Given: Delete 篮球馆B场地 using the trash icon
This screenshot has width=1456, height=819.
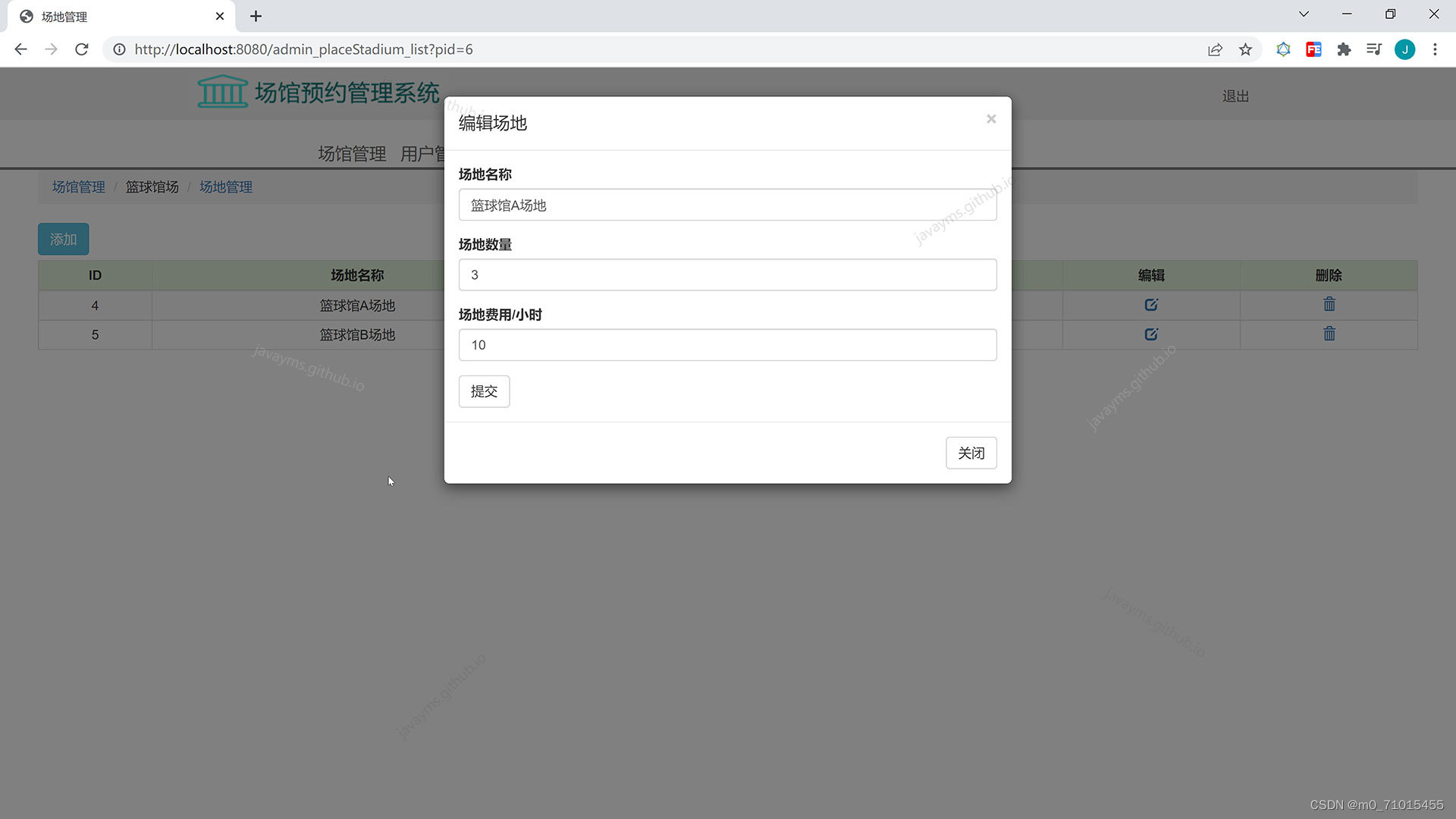Looking at the screenshot, I should point(1329,334).
